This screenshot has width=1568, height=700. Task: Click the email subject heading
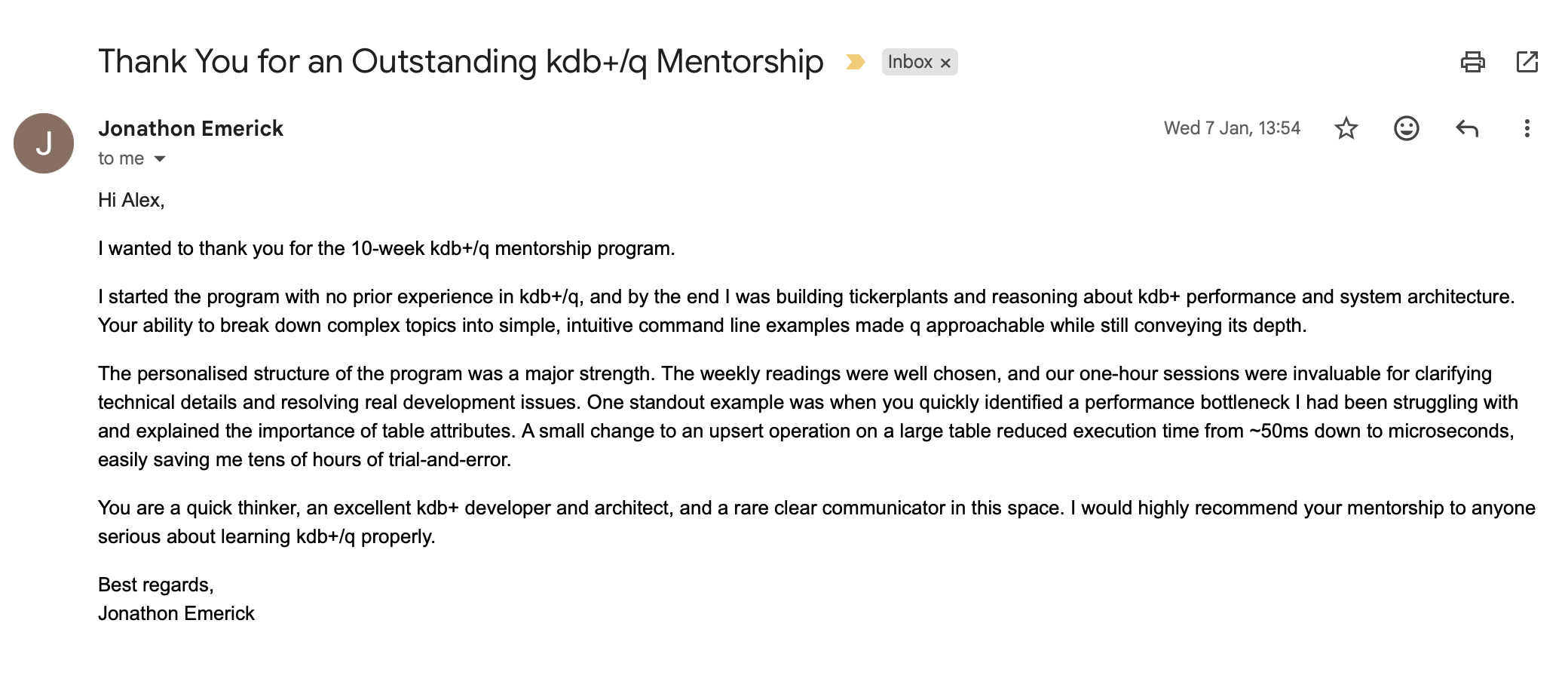(460, 62)
